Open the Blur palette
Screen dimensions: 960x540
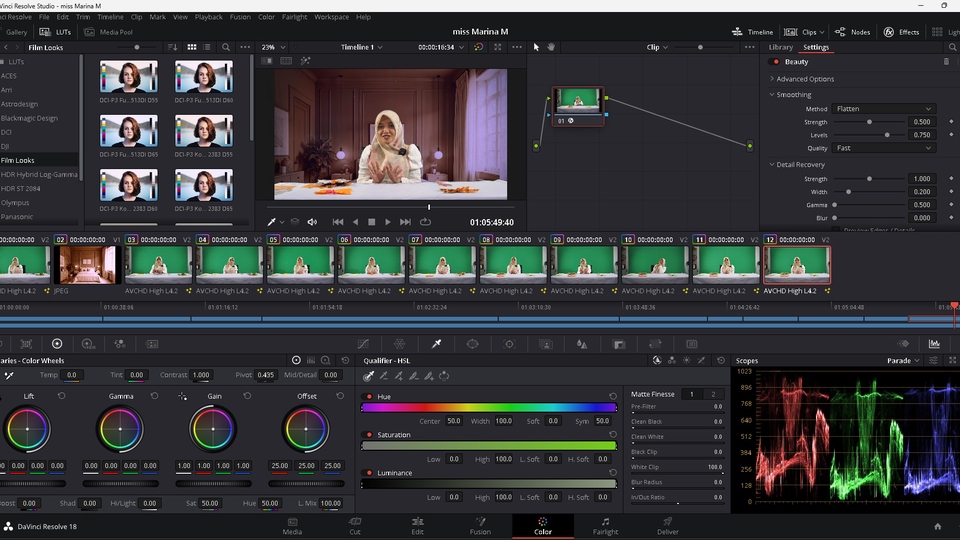[582, 344]
